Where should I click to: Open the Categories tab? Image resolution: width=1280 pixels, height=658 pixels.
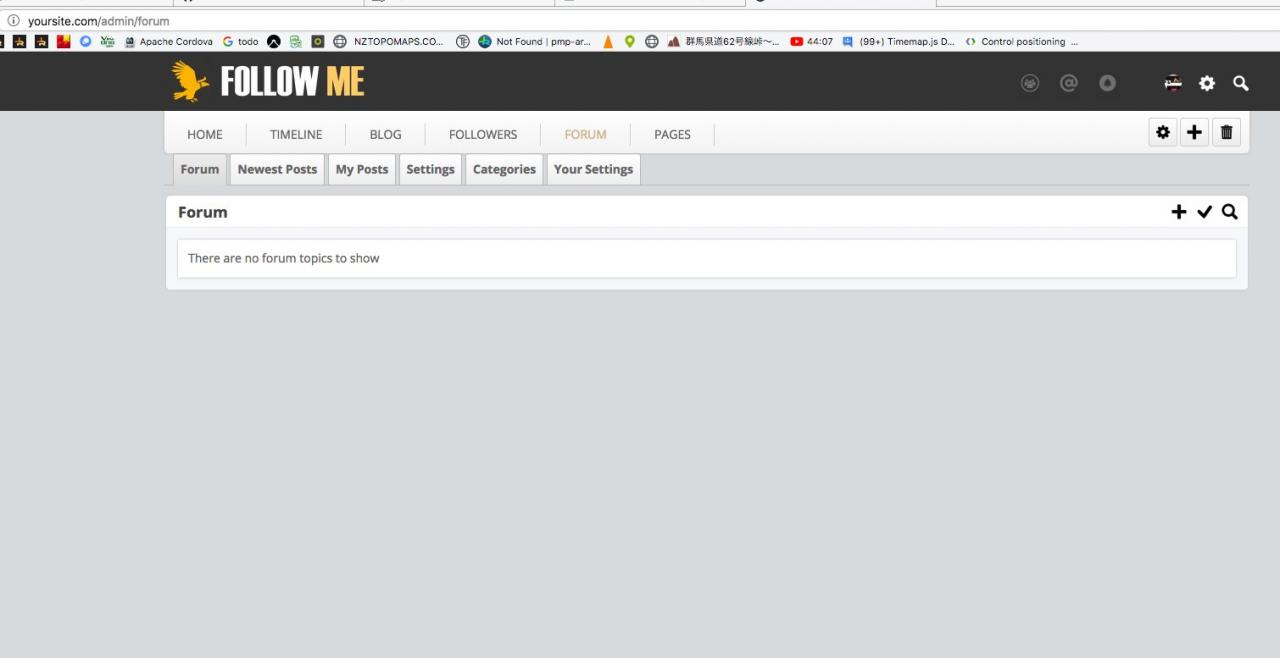(x=504, y=169)
